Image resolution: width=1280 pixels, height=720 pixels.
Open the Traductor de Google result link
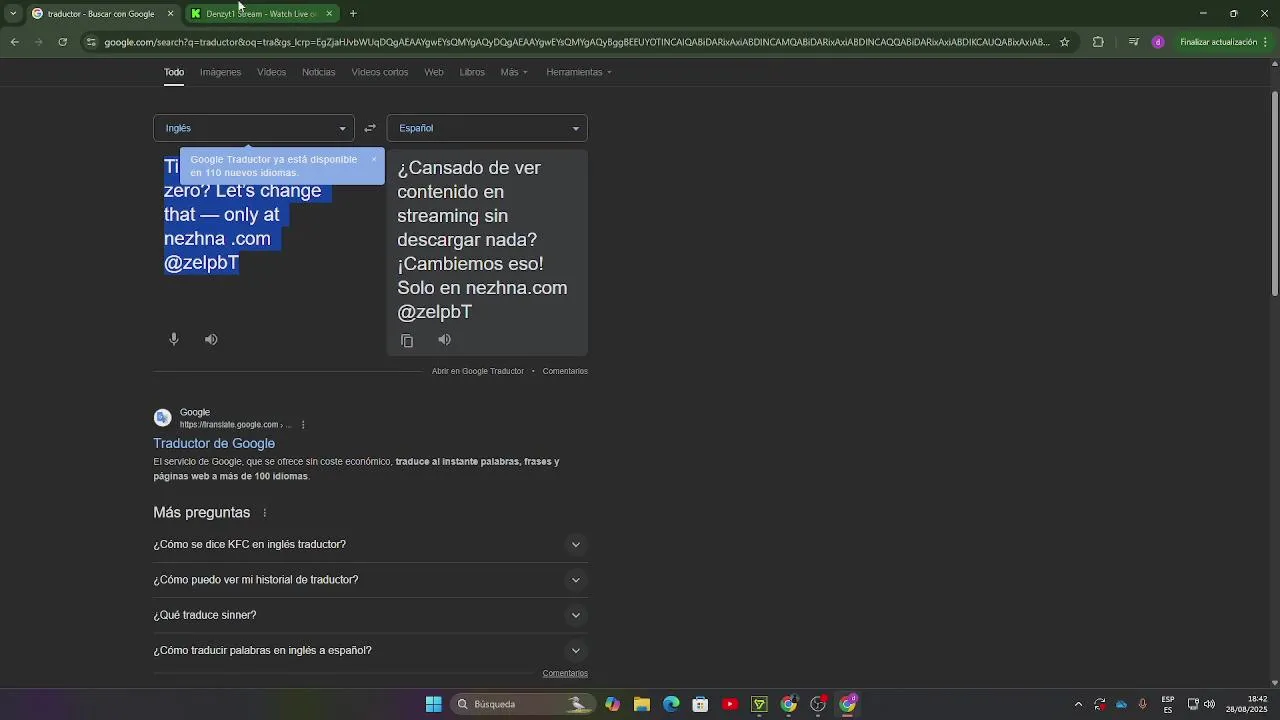coord(214,443)
